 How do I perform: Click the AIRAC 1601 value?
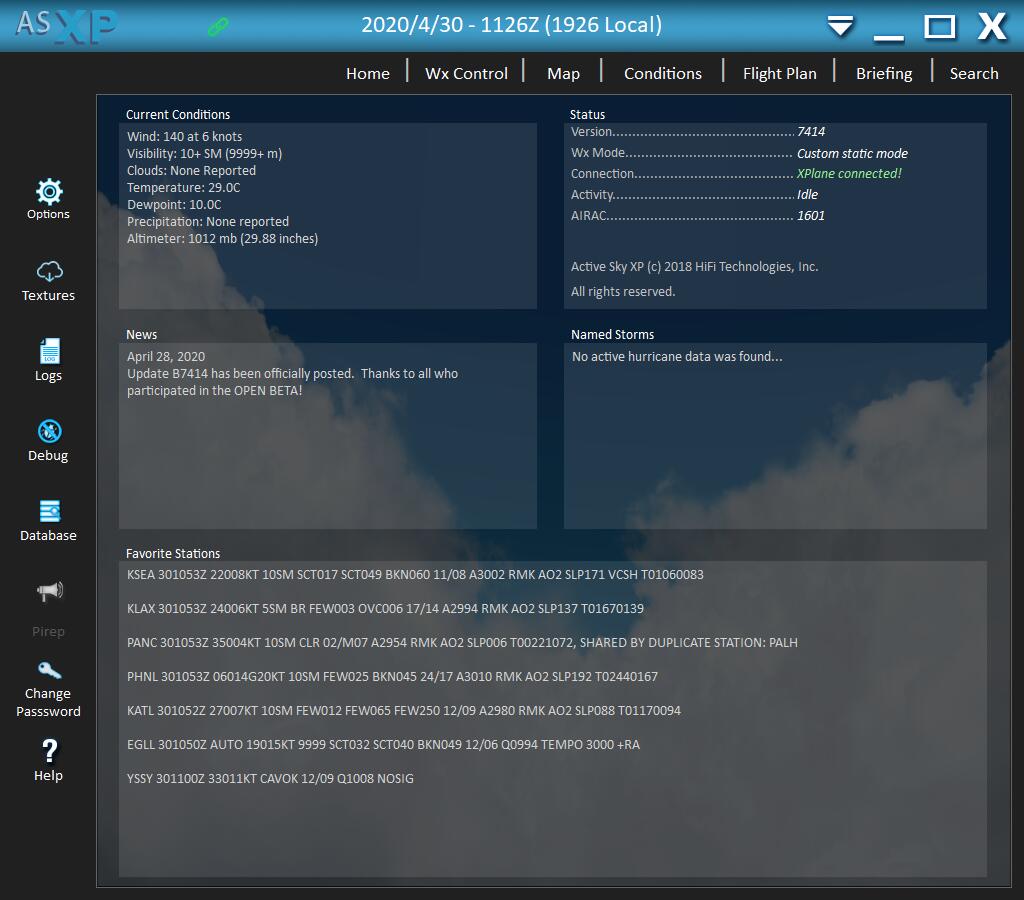pyautogui.click(x=810, y=216)
